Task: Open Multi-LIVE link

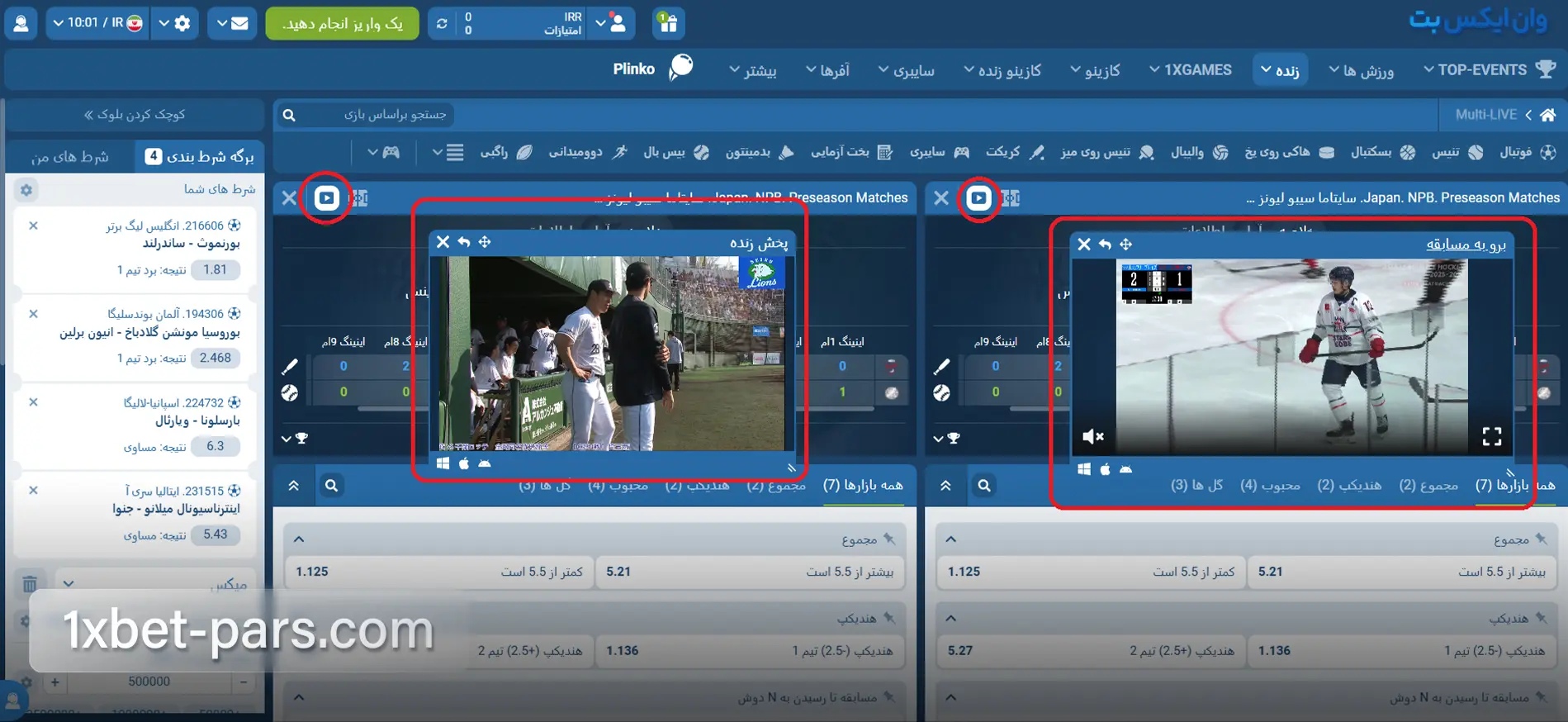Action: [1486, 115]
